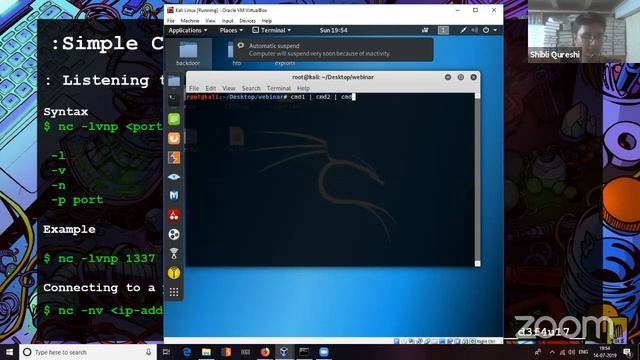This screenshot has width=640, height=360.
Task: Click Shibli Qureshi webcam thumbnail
Action: pos(584,31)
